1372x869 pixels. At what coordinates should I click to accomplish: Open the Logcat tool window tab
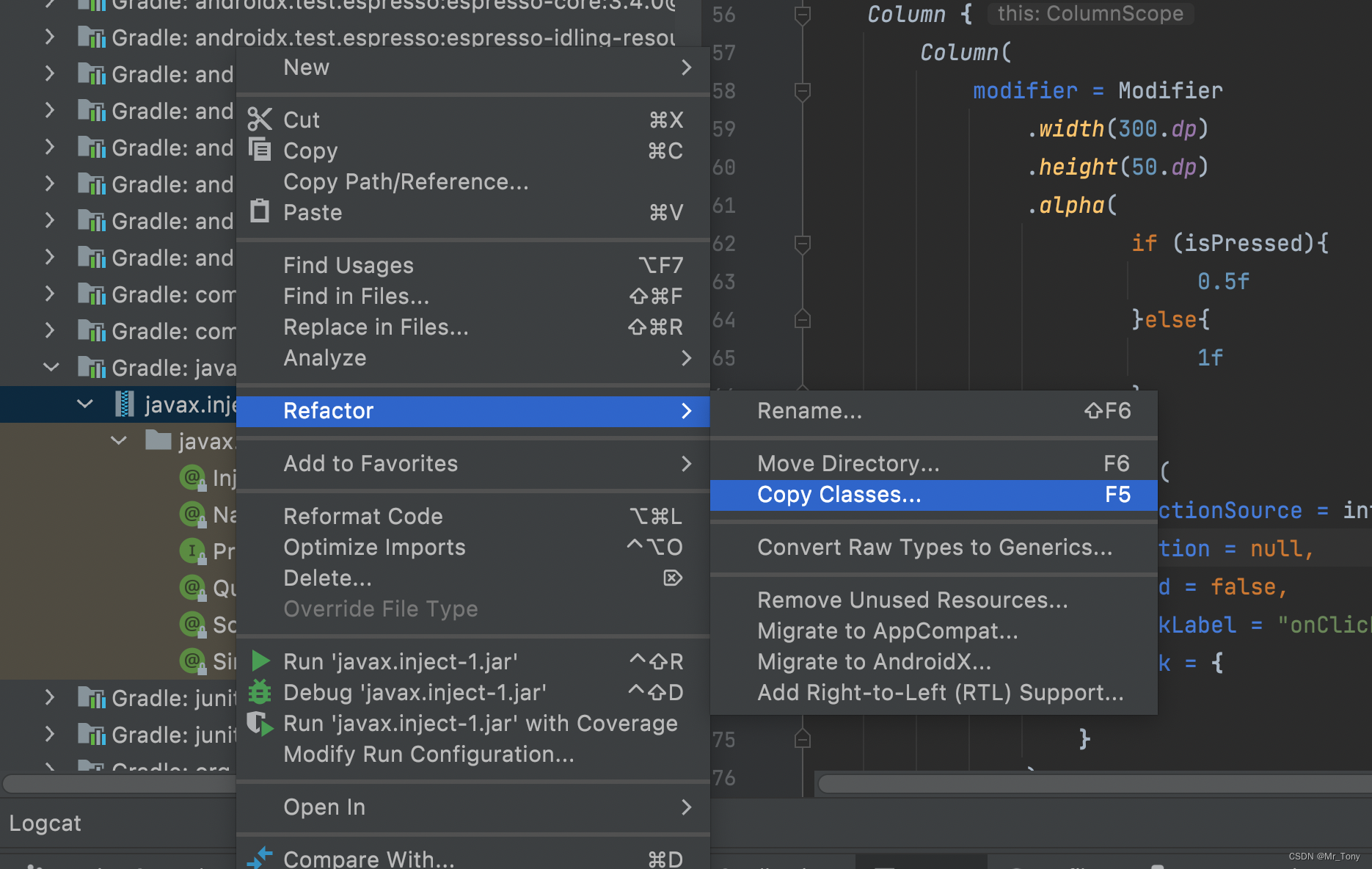[45, 823]
